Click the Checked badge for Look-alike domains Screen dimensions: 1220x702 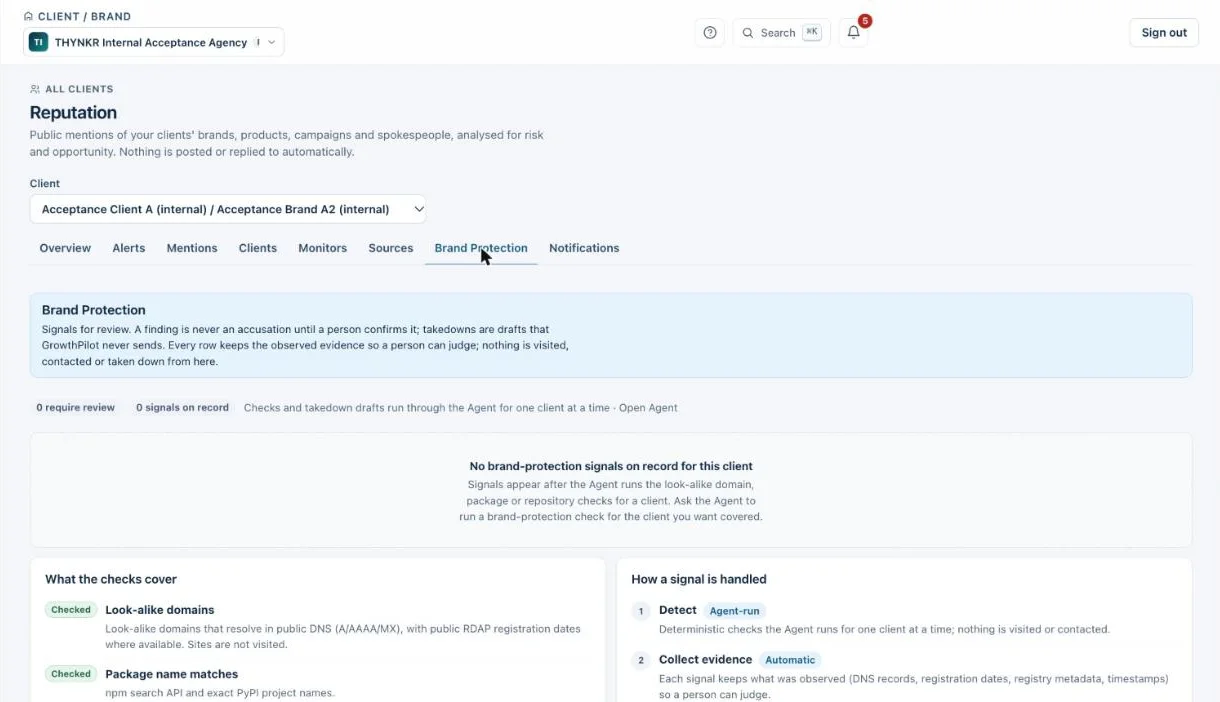(x=71, y=610)
